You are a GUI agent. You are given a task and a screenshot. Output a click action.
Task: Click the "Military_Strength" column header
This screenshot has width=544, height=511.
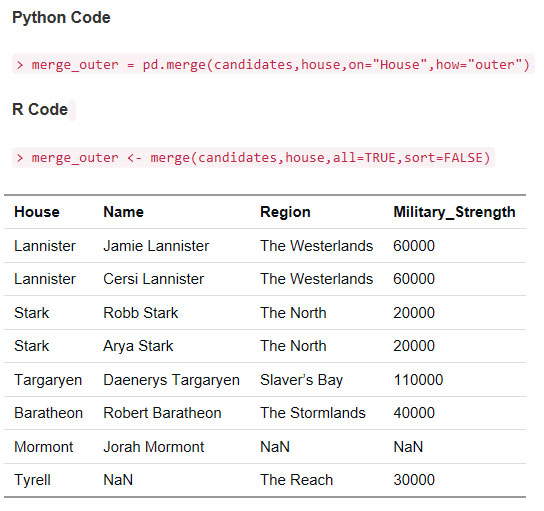454,212
